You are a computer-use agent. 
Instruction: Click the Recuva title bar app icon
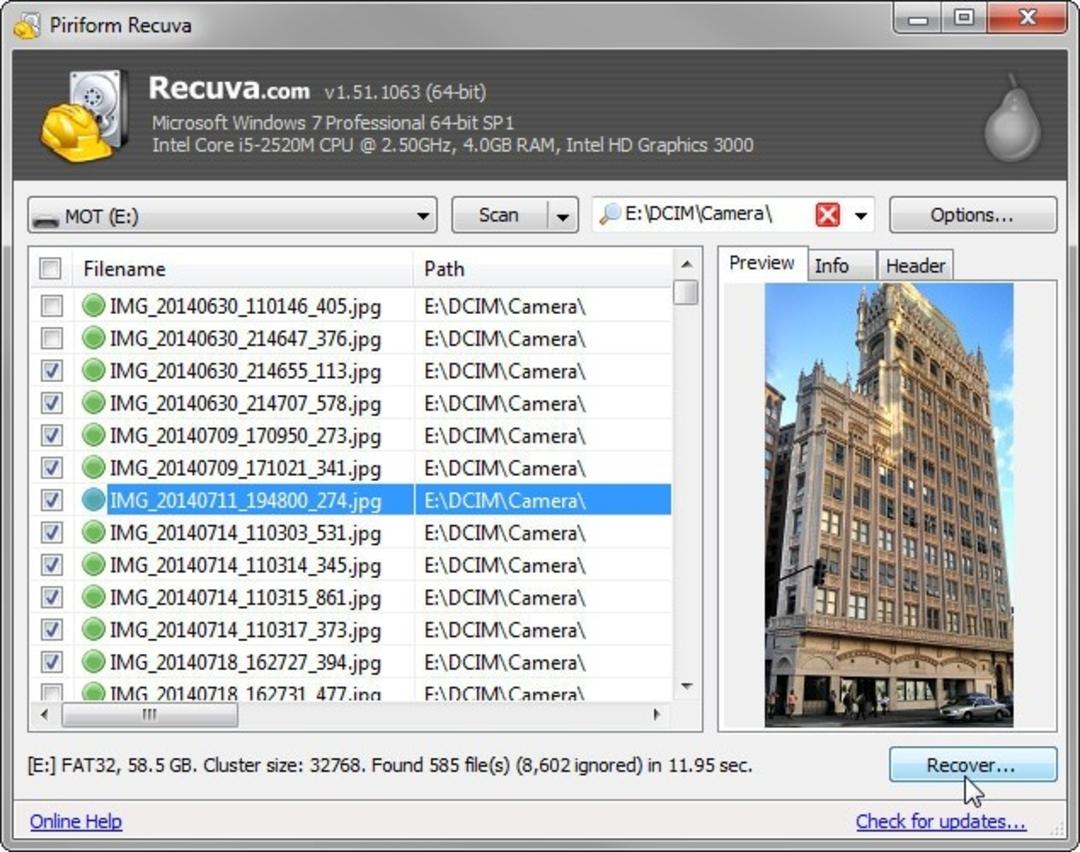tap(26, 25)
